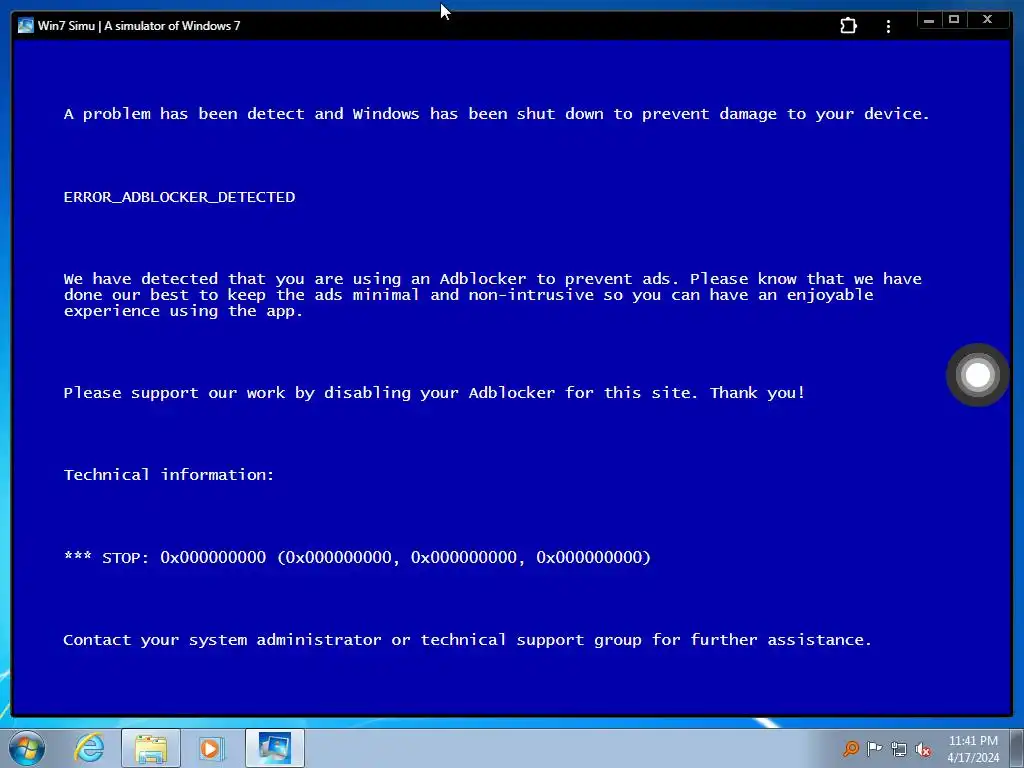The image size is (1024, 768).
Task: Click 'We have detected that you are using' paragraph
Action: (492, 295)
